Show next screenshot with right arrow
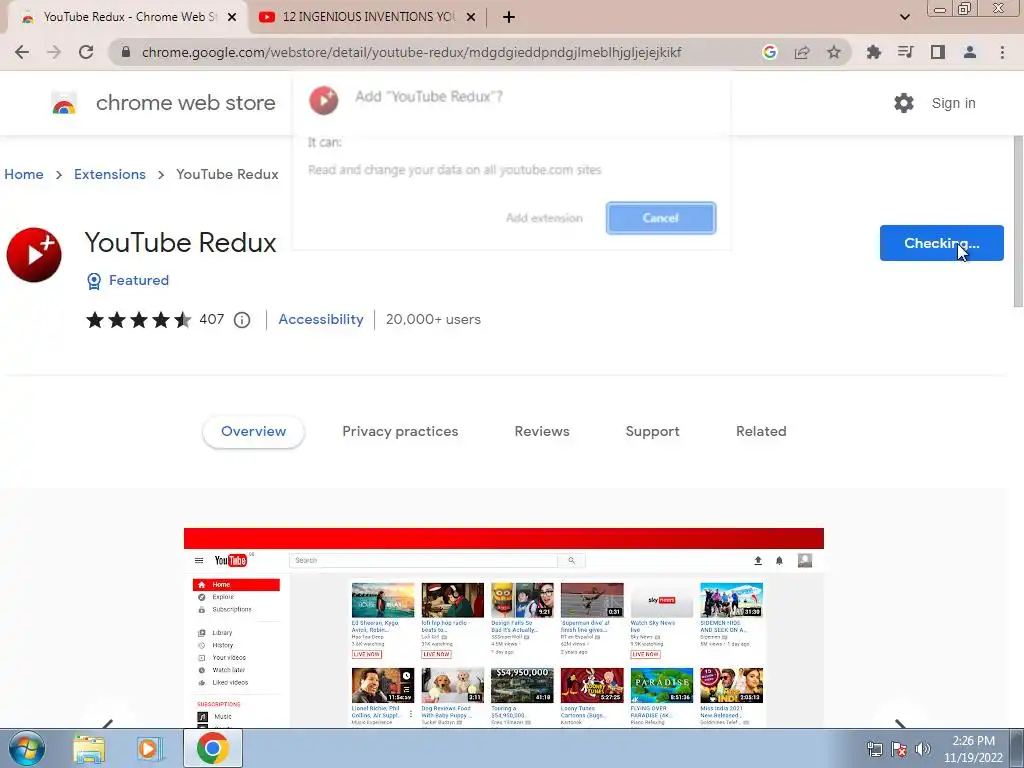This screenshot has height=768, width=1024. click(900, 724)
